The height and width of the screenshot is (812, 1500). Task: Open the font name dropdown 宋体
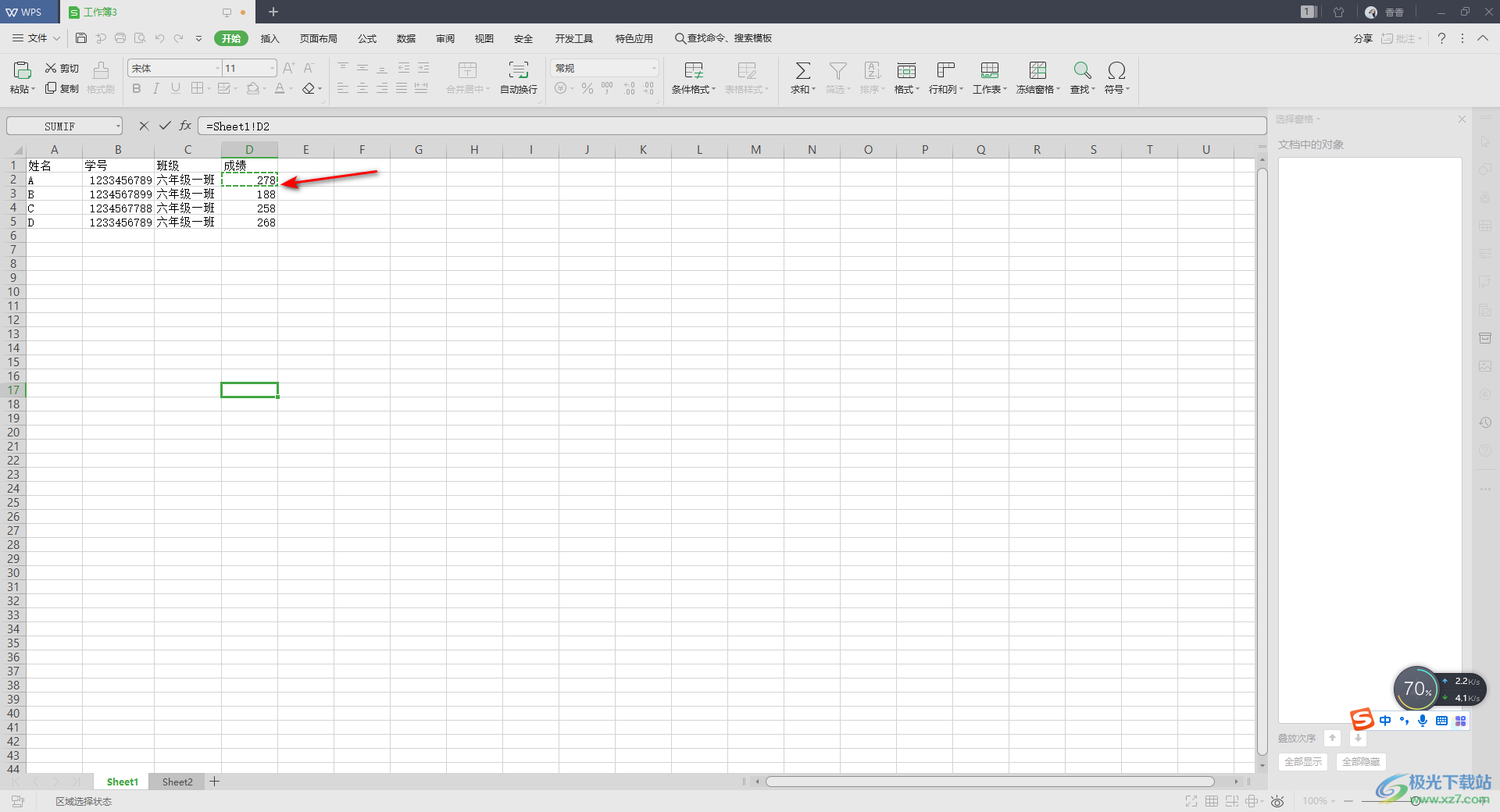coord(217,69)
